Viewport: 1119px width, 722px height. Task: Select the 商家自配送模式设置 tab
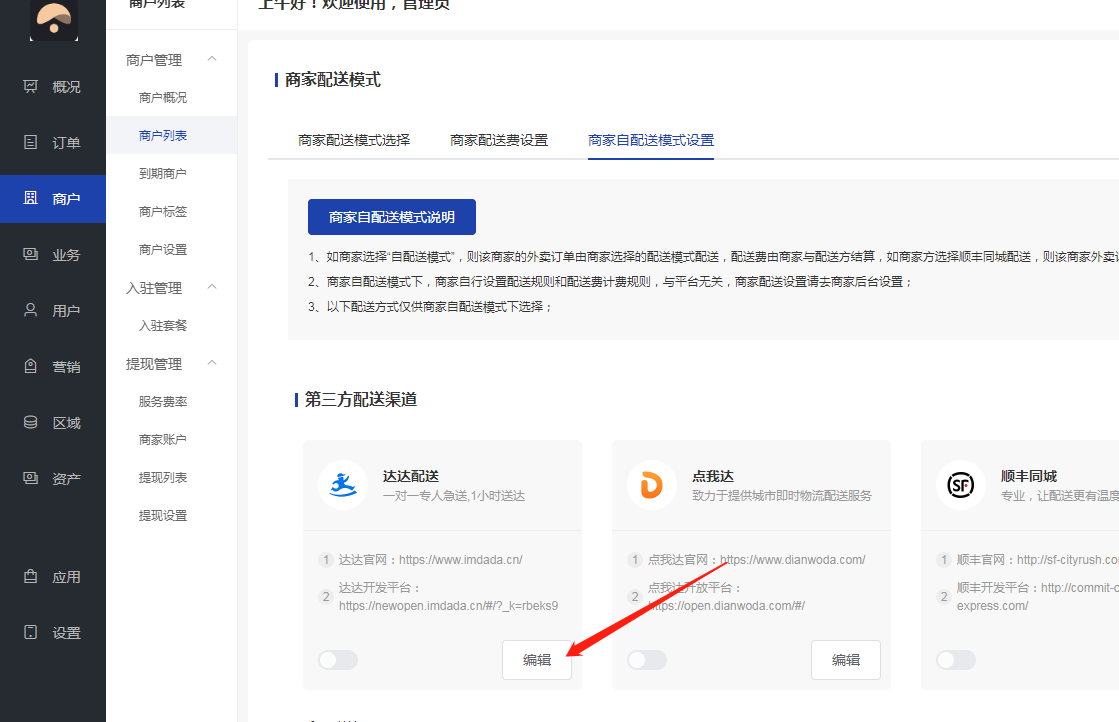click(651, 141)
